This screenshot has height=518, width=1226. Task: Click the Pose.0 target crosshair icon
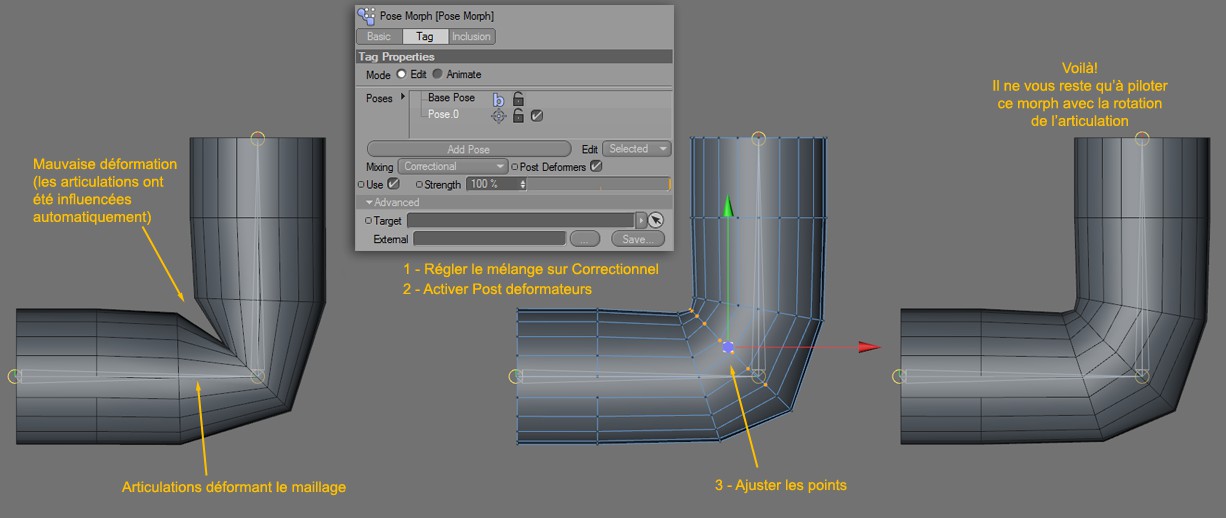[x=498, y=116]
